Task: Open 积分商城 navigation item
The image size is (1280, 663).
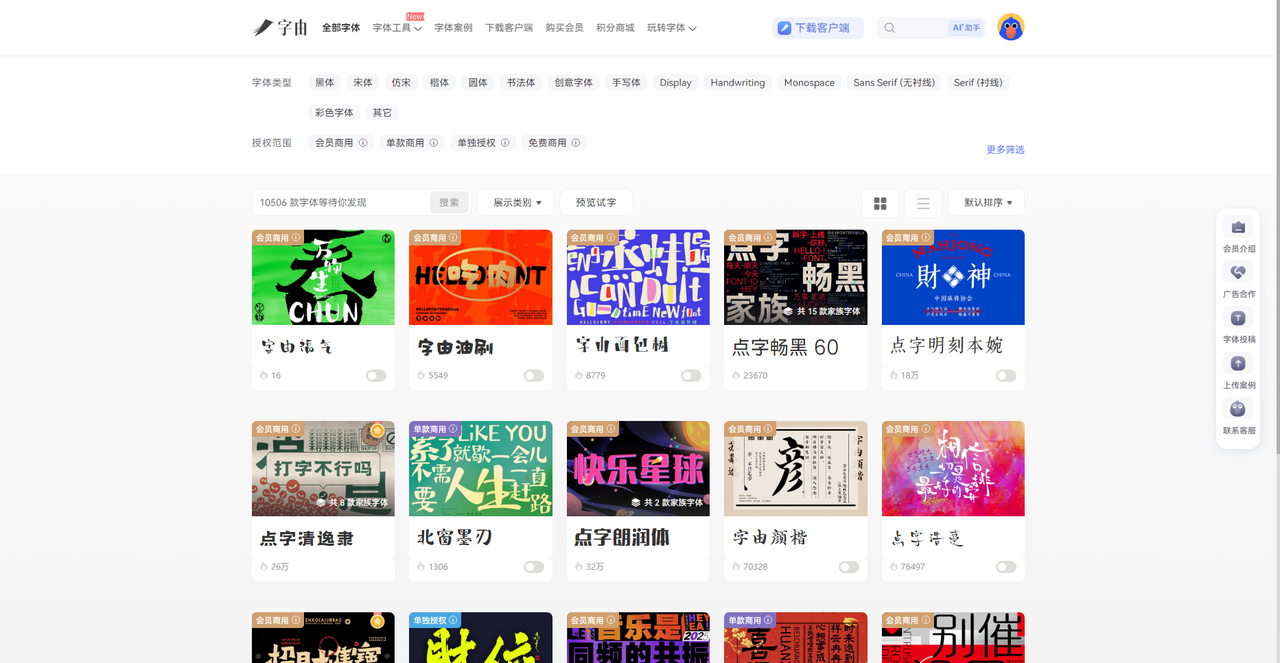Action: click(x=615, y=28)
